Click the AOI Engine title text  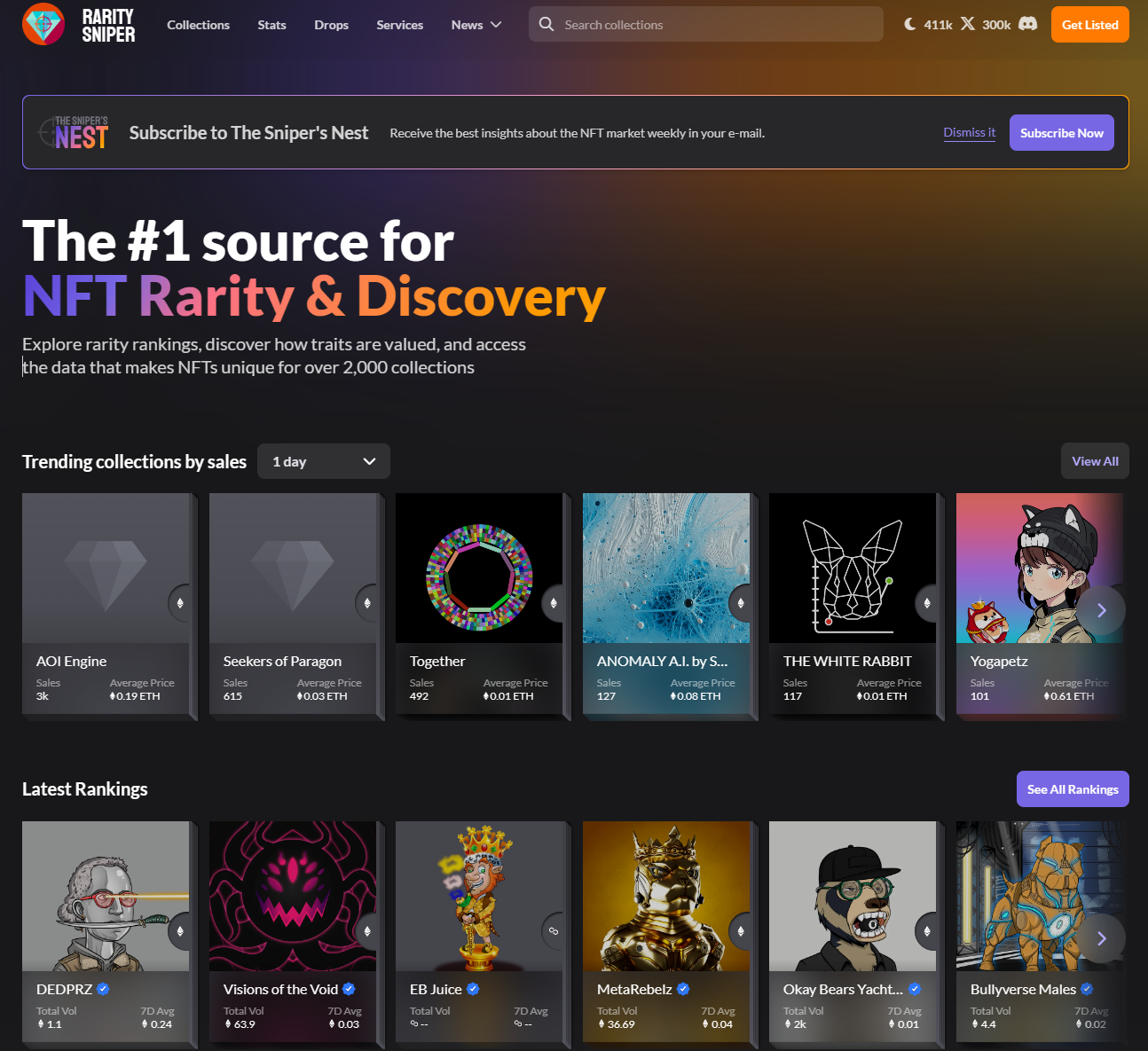point(71,661)
